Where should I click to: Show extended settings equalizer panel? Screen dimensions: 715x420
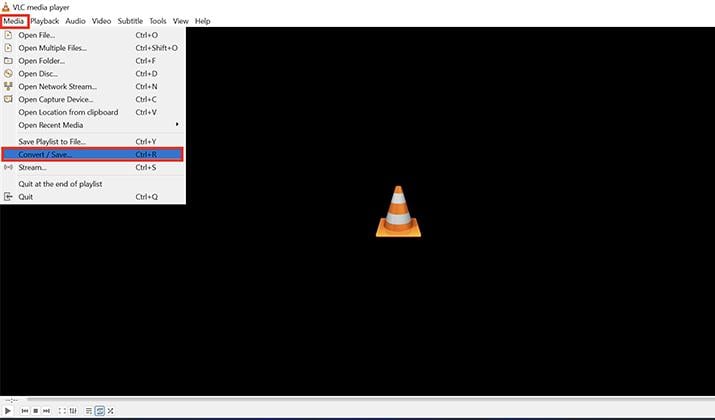click(x=73, y=411)
